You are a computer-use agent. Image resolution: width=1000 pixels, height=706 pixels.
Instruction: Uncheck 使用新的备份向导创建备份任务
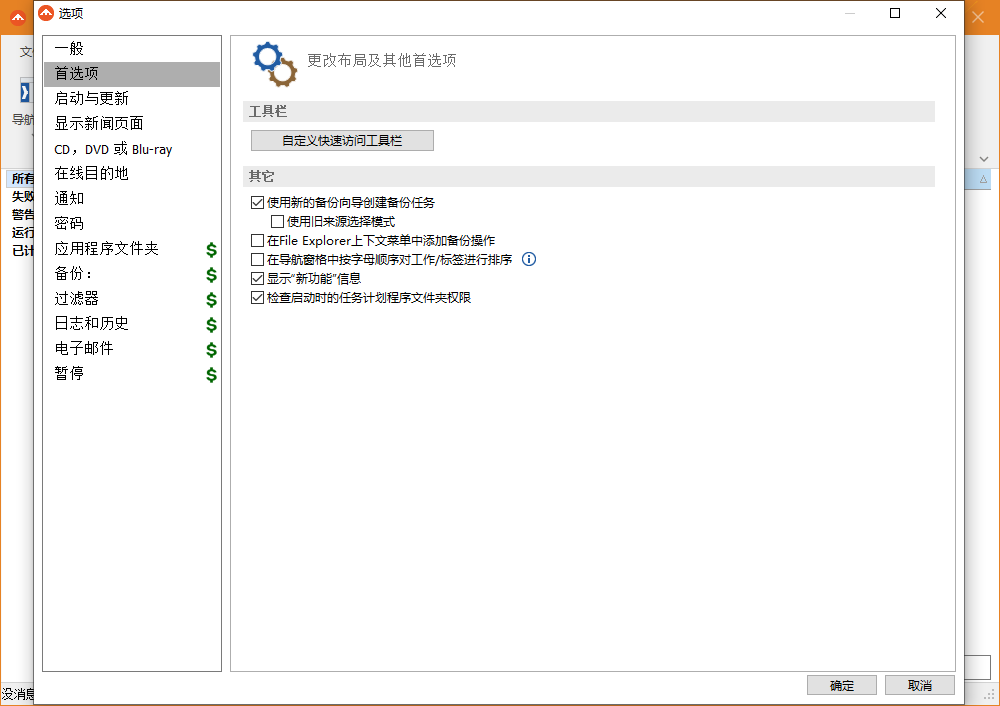(256, 202)
